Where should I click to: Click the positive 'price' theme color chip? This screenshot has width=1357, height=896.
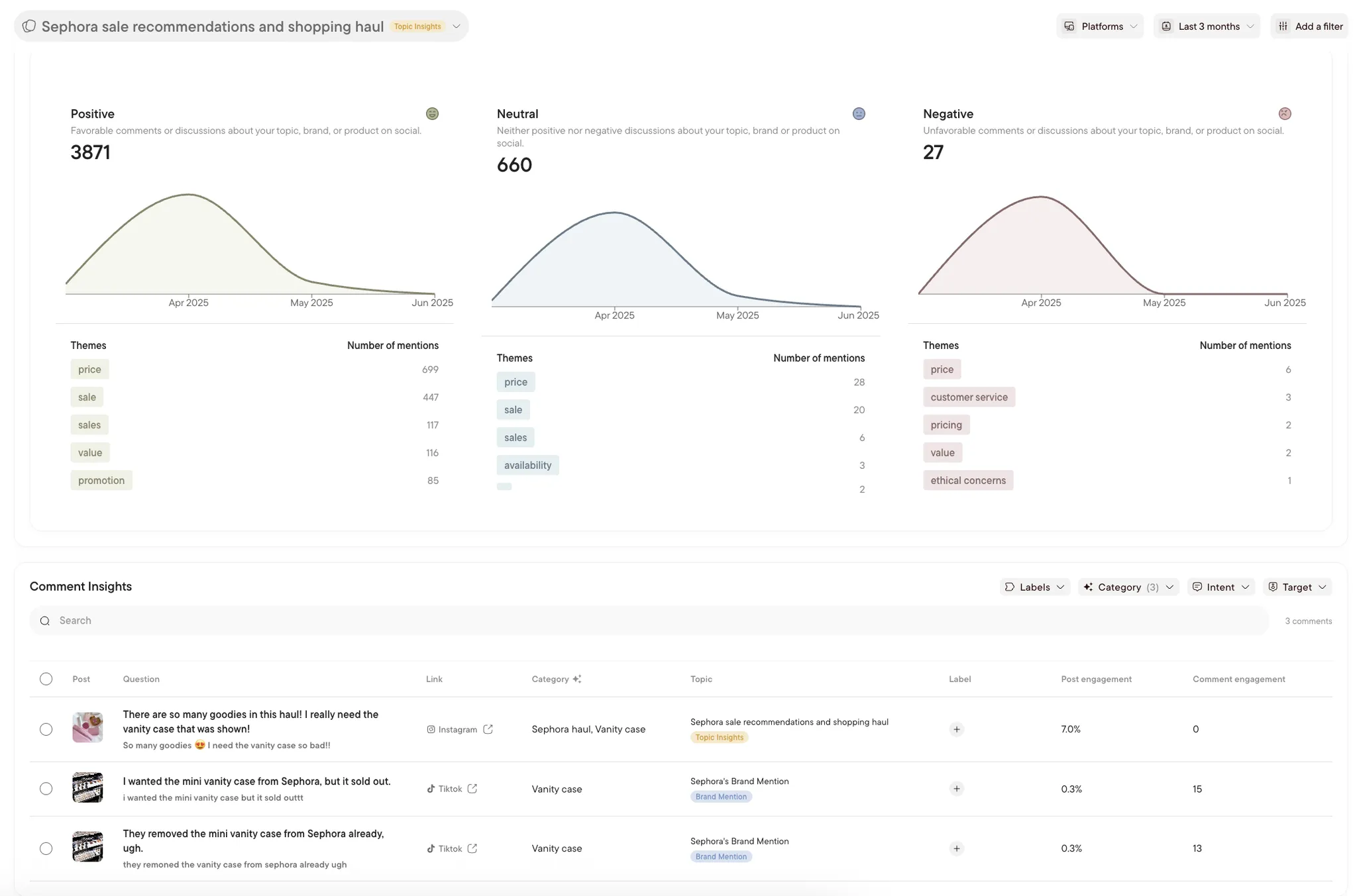pos(89,370)
